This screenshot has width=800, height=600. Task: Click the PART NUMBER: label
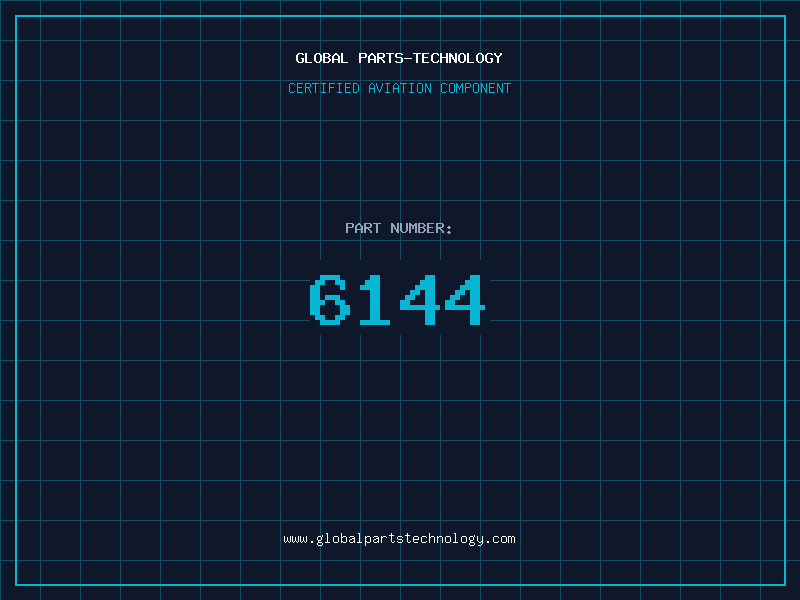[x=398, y=228]
